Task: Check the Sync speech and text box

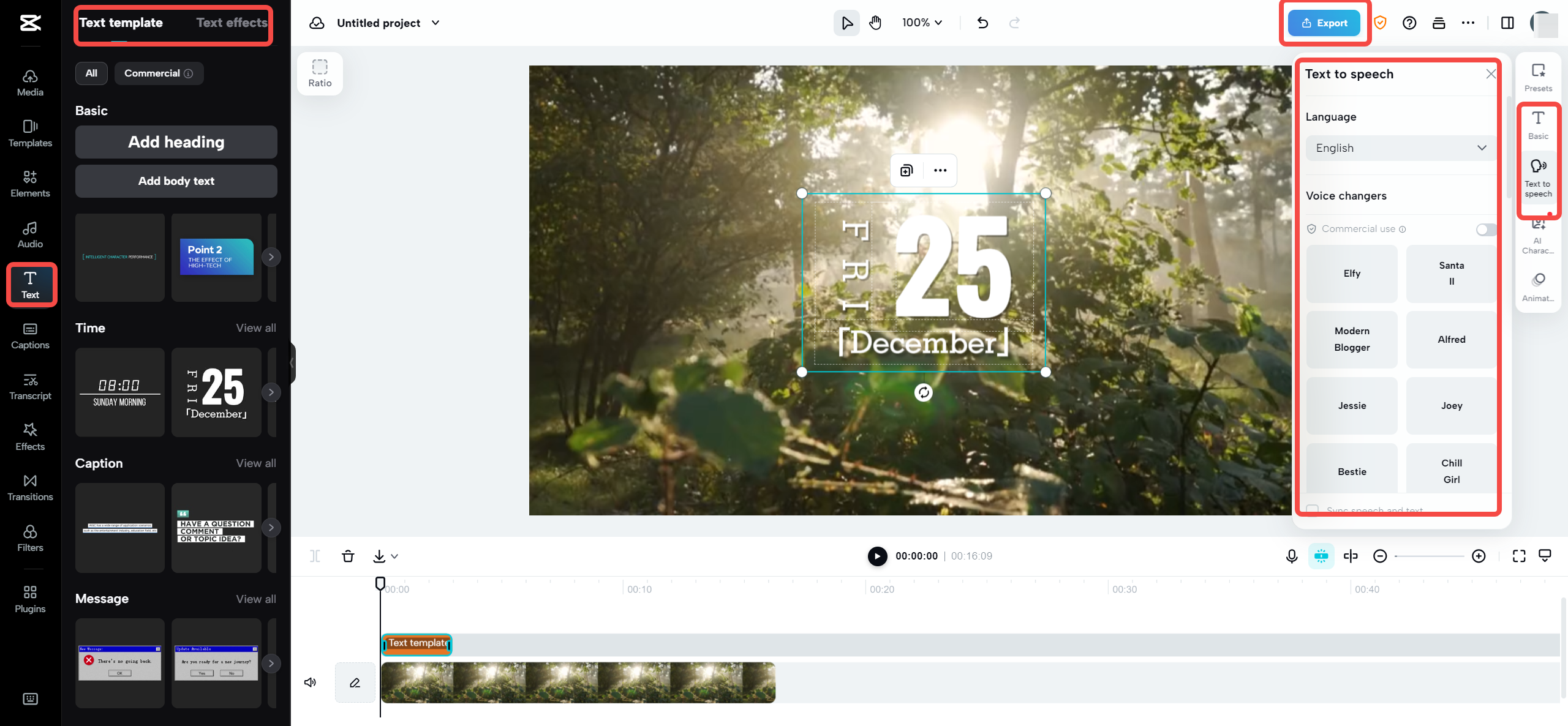Action: pyautogui.click(x=1313, y=509)
